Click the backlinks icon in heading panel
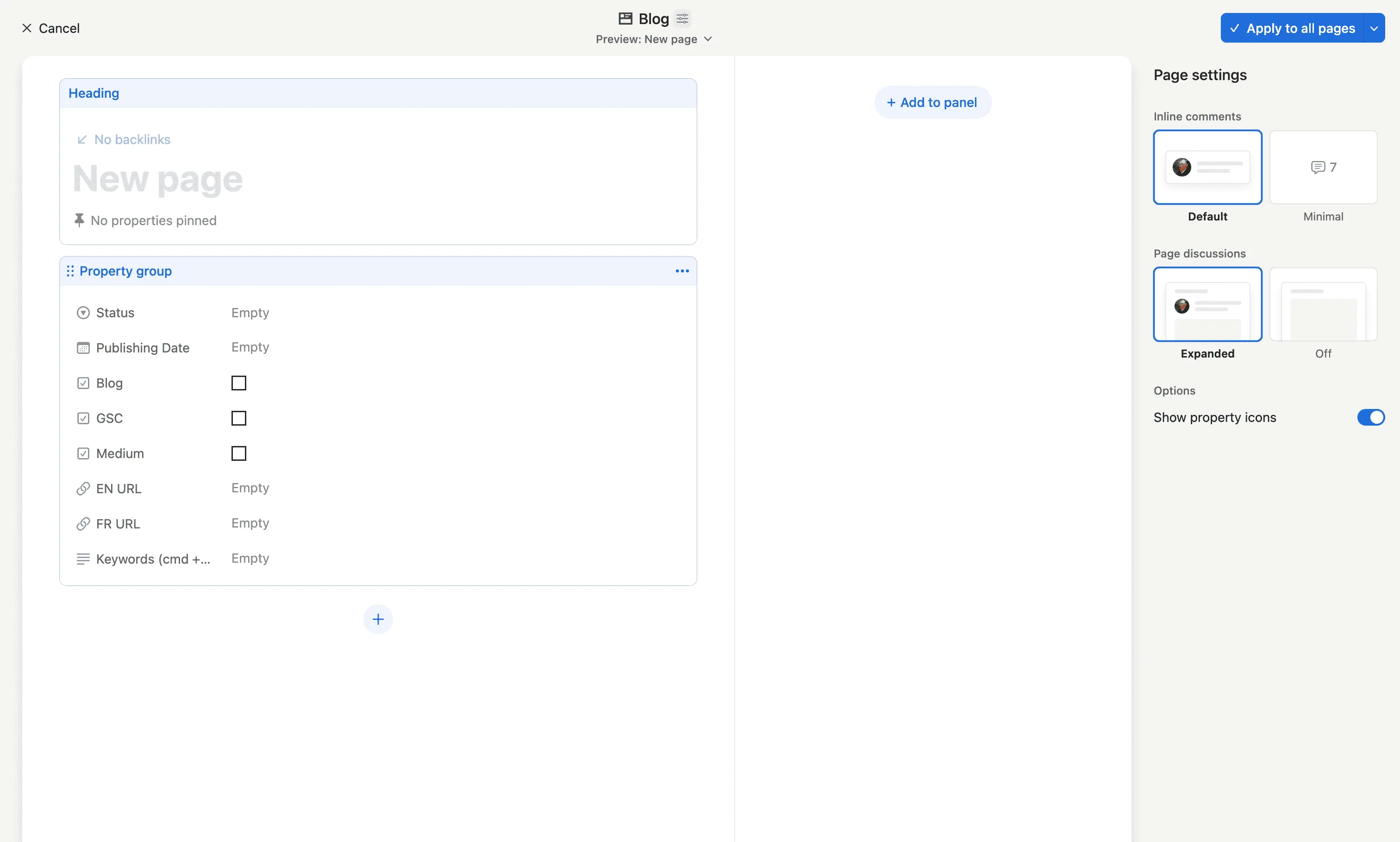 click(x=82, y=139)
